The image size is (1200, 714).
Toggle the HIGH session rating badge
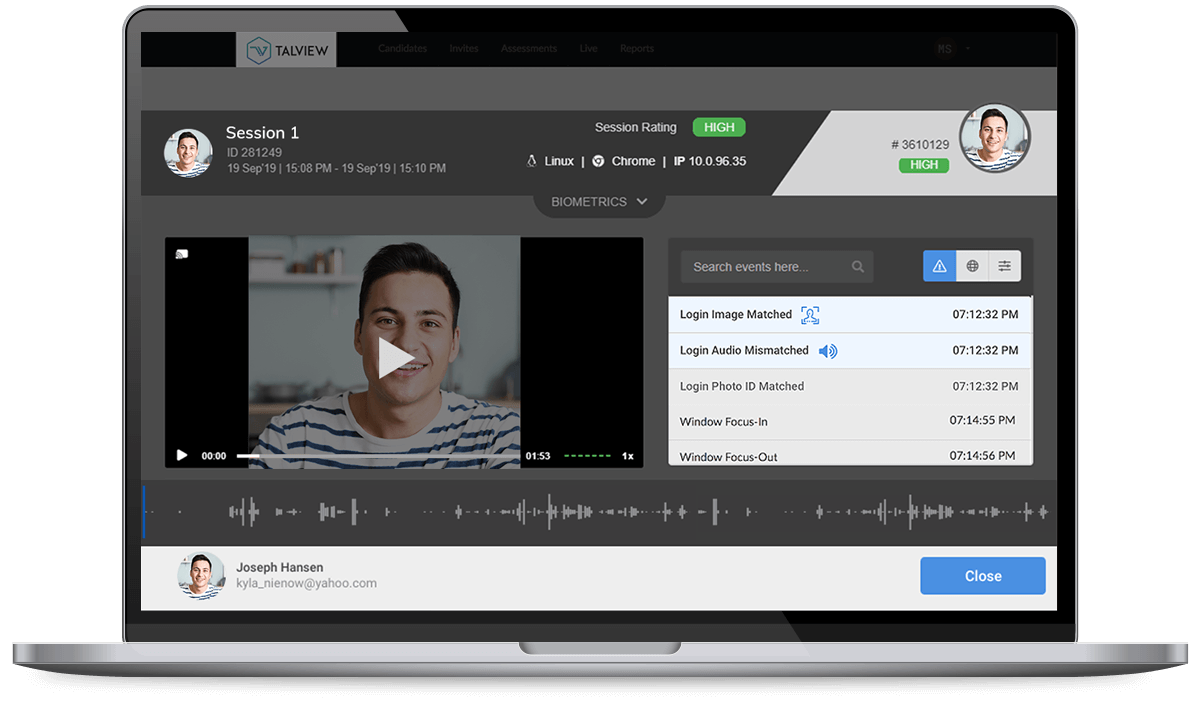718,127
